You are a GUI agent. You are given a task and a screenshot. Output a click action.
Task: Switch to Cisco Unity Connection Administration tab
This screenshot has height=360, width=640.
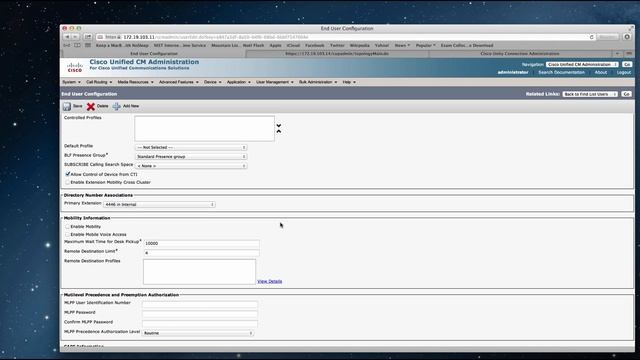520,53
